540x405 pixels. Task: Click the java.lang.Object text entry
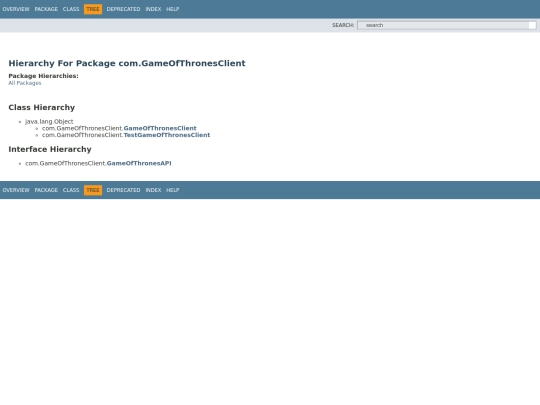(49, 122)
